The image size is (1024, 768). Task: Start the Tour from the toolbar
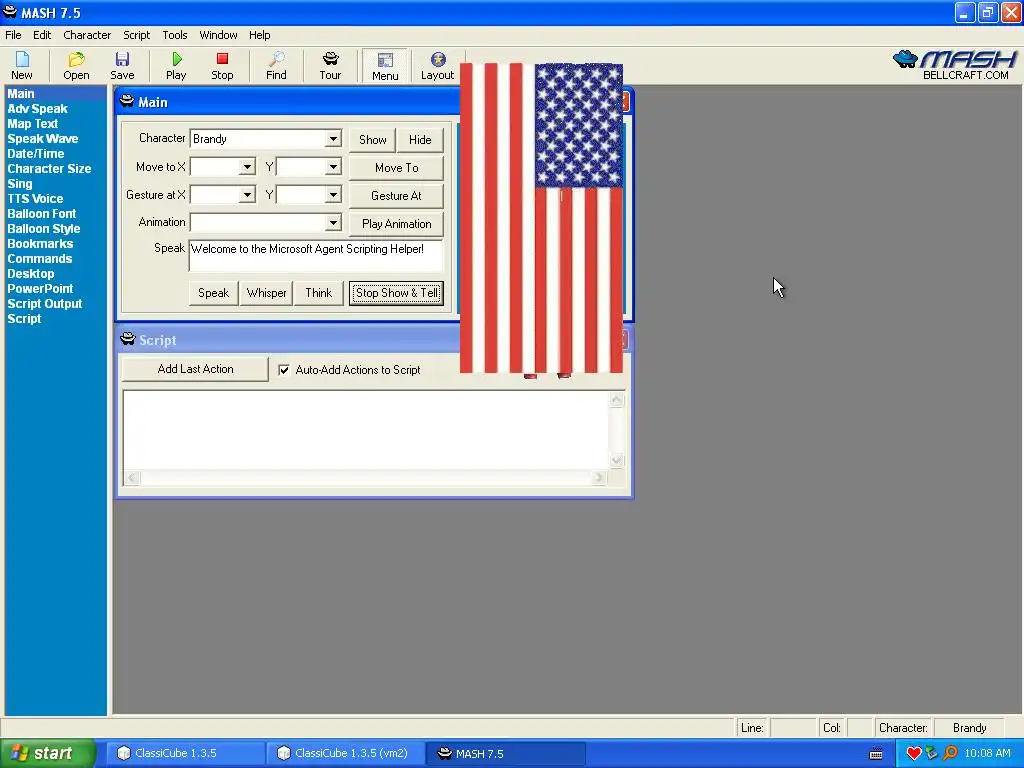pos(330,65)
